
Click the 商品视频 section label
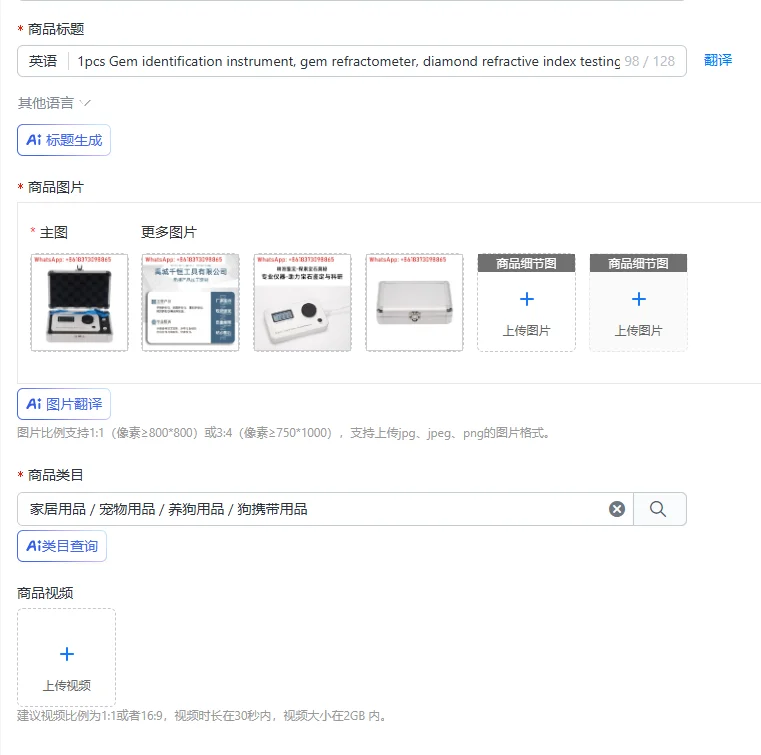tap(45, 593)
